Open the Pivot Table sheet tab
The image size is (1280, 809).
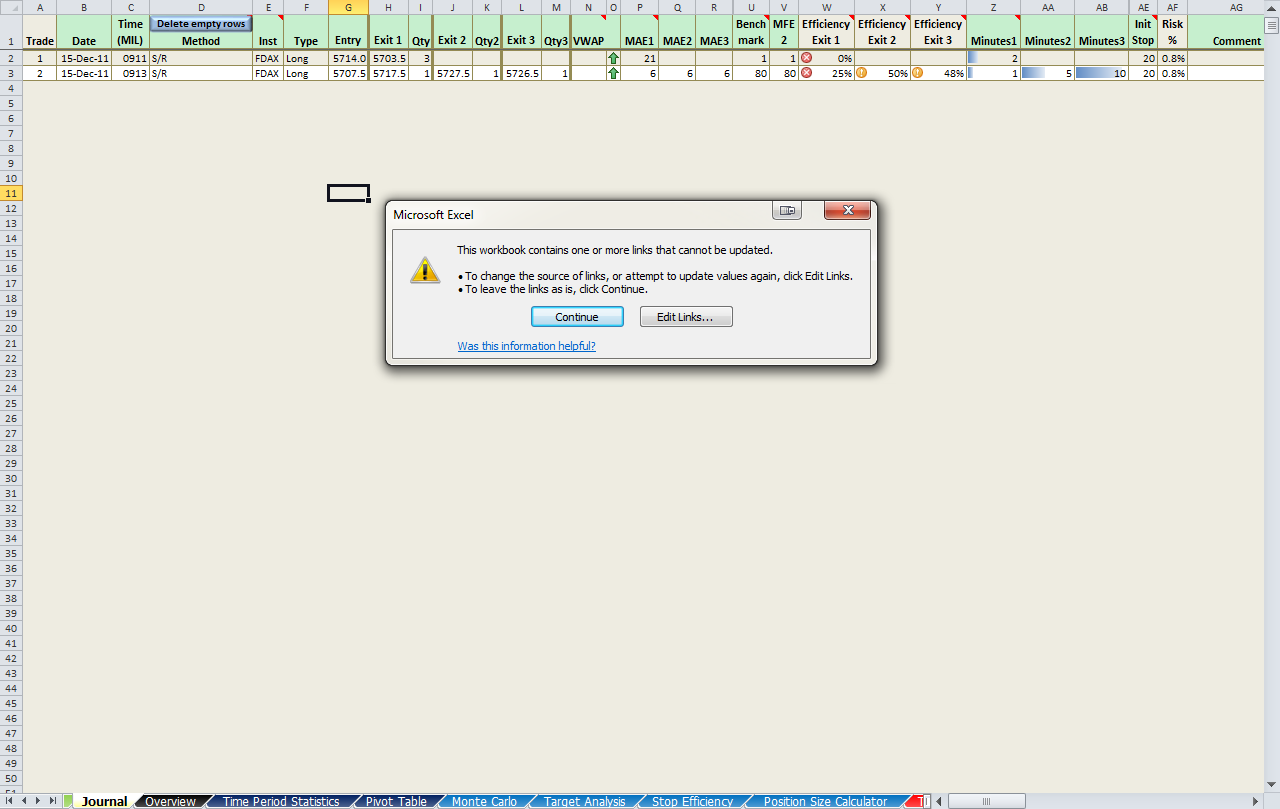point(396,801)
